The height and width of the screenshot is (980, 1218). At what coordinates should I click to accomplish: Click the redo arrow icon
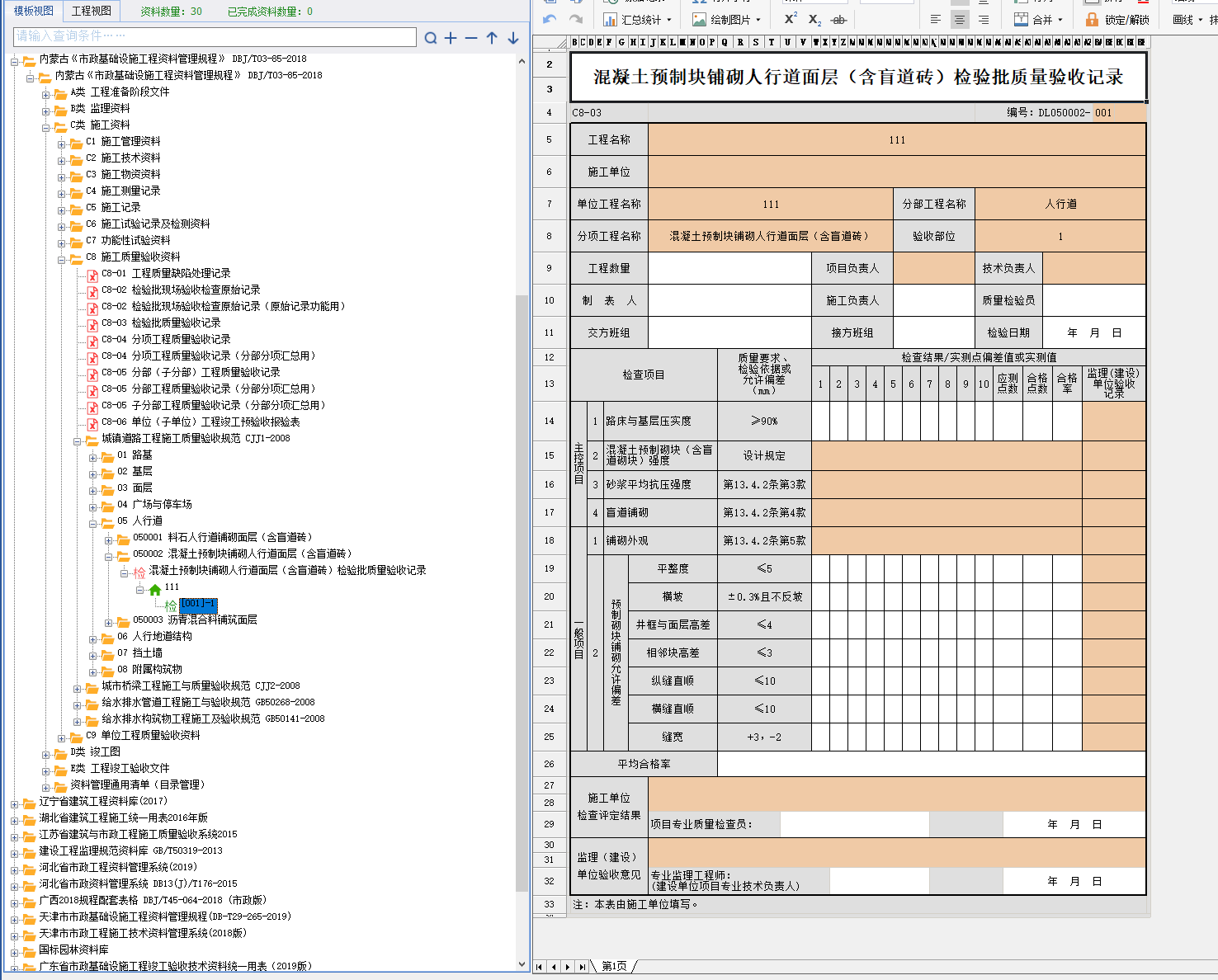(x=576, y=19)
